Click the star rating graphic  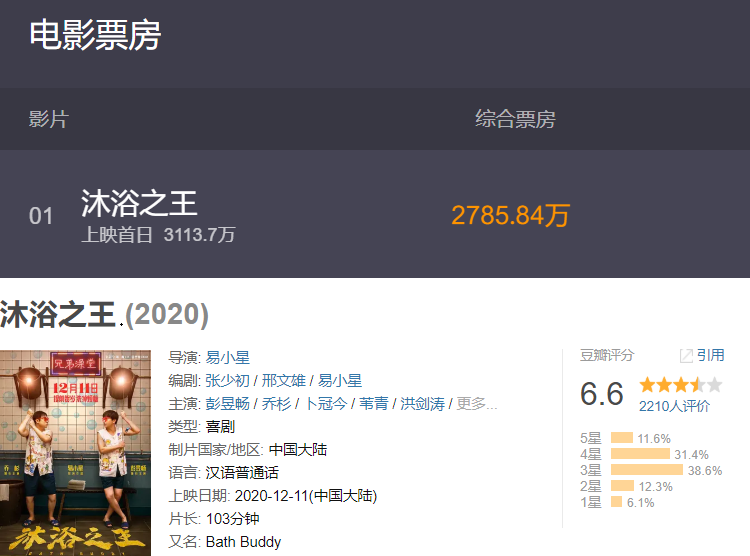coord(681,385)
